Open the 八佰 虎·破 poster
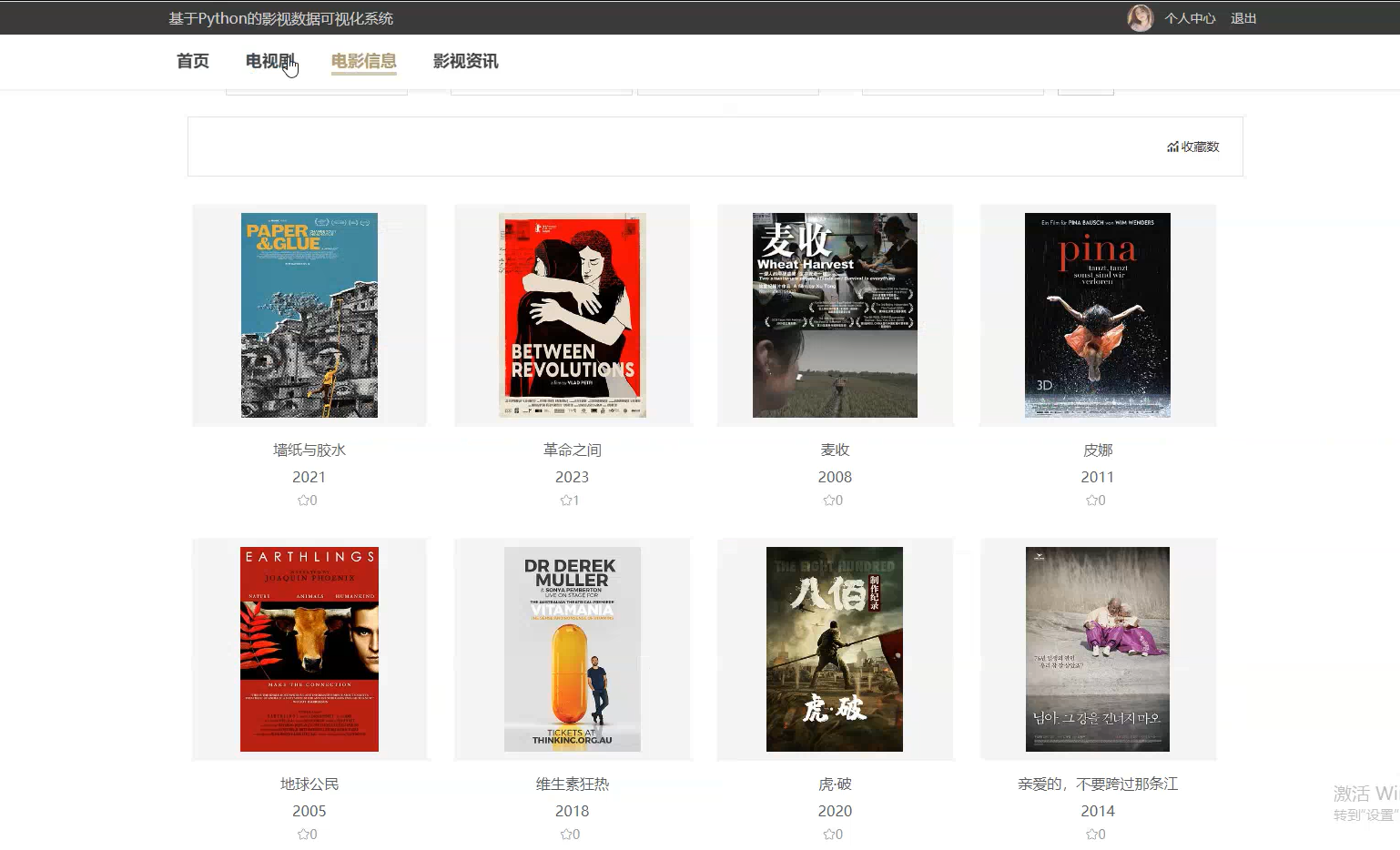The image size is (1400, 850). click(x=835, y=649)
